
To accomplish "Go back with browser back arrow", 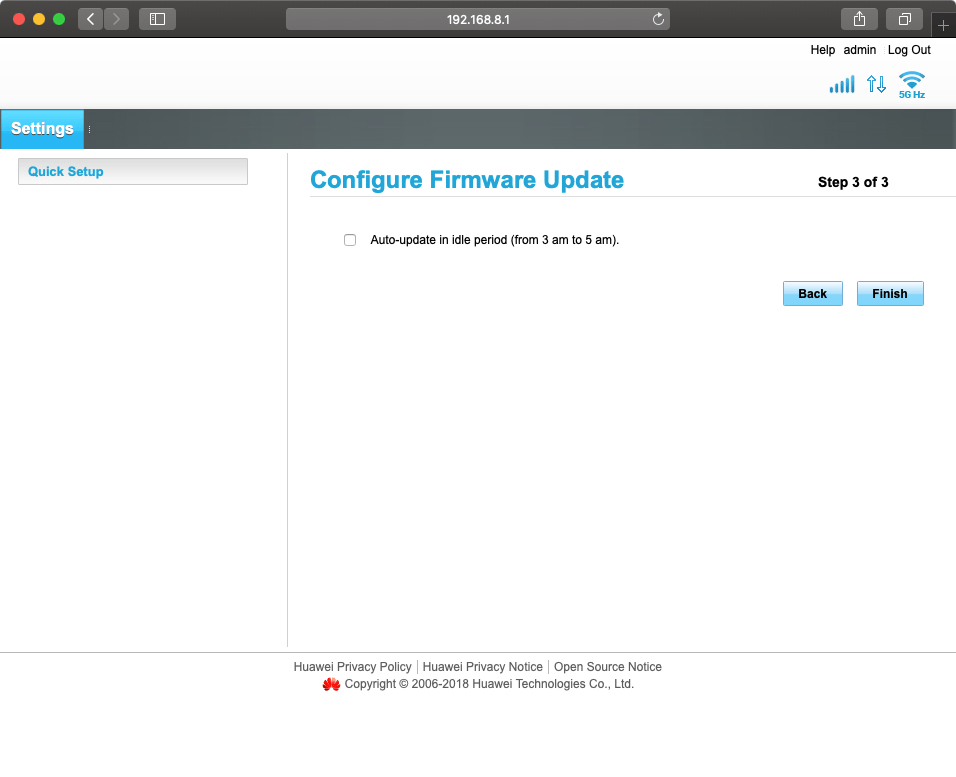I will point(91,19).
